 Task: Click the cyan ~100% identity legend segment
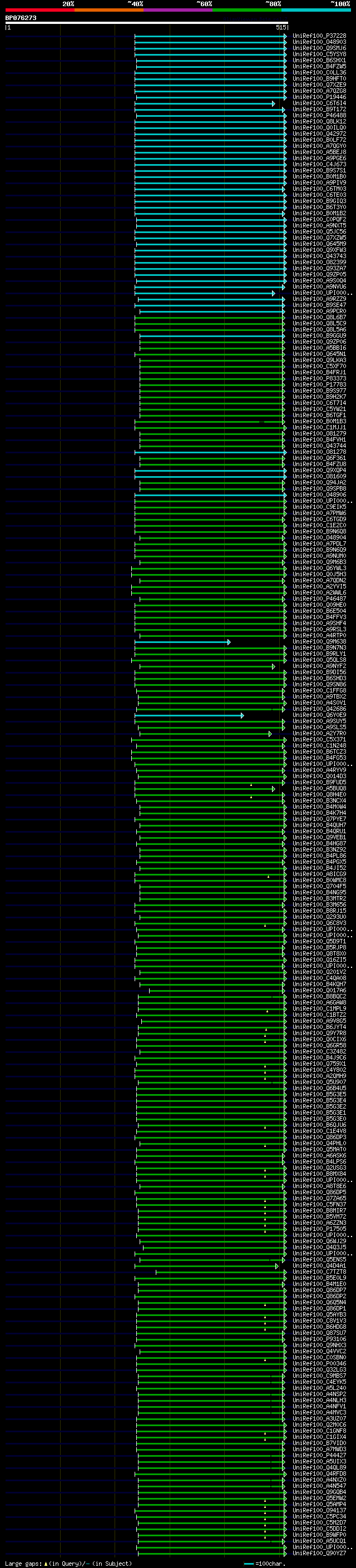coord(317,10)
